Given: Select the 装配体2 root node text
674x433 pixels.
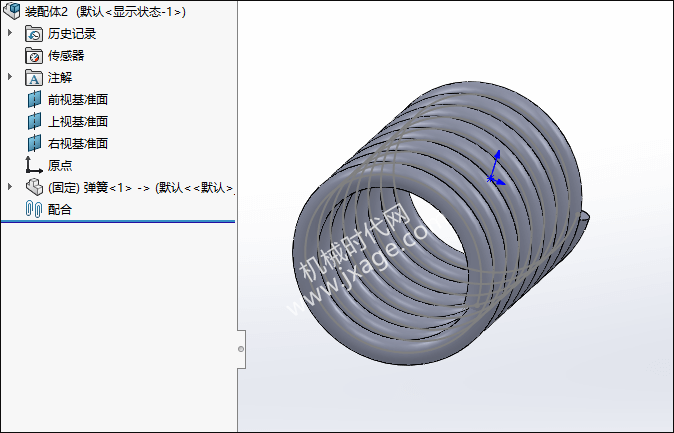Looking at the screenshot, I should [x=105, y=12].
